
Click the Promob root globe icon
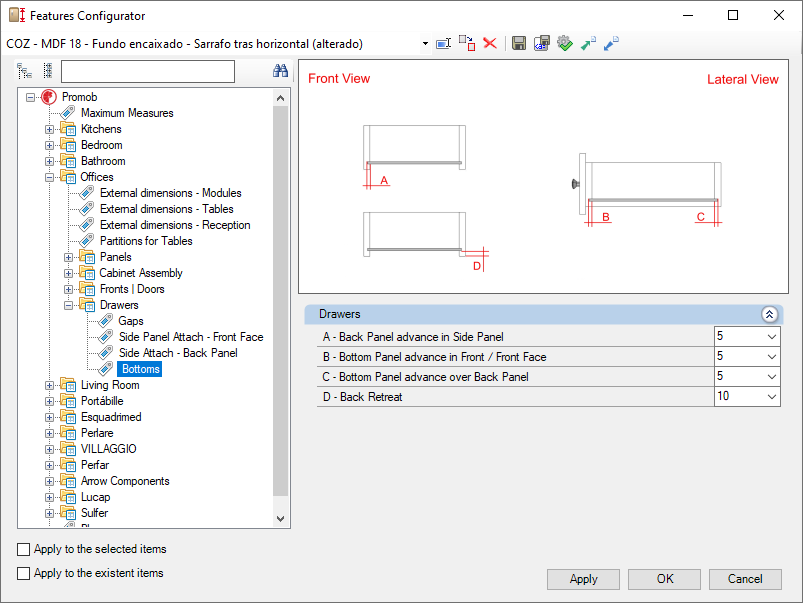coord(49,97)
